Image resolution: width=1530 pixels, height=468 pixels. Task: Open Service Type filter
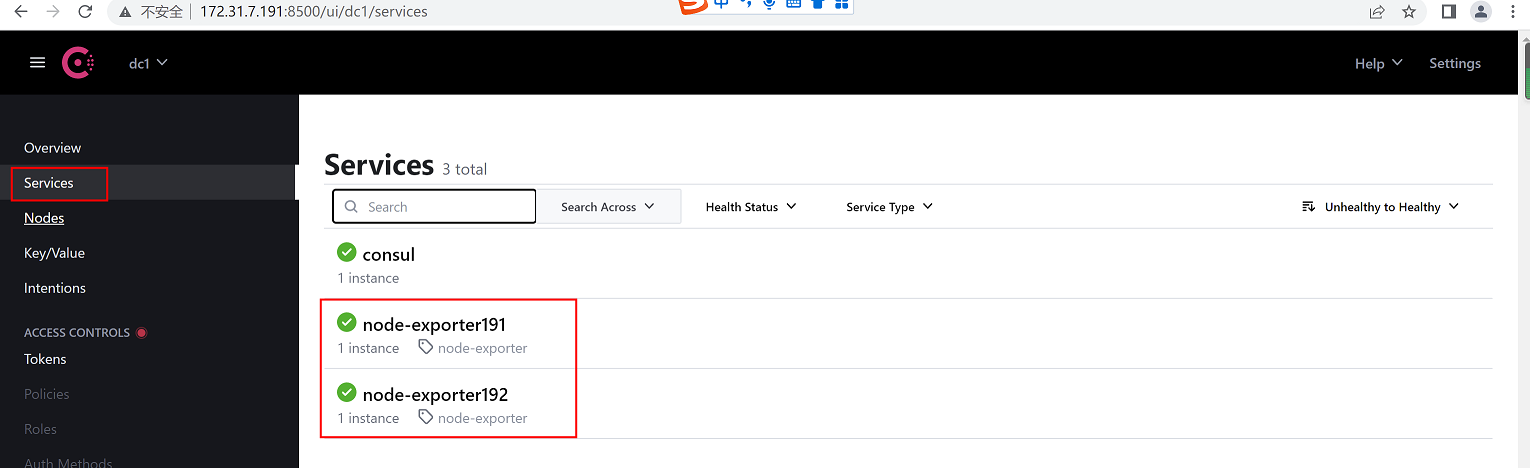(889, 207)
